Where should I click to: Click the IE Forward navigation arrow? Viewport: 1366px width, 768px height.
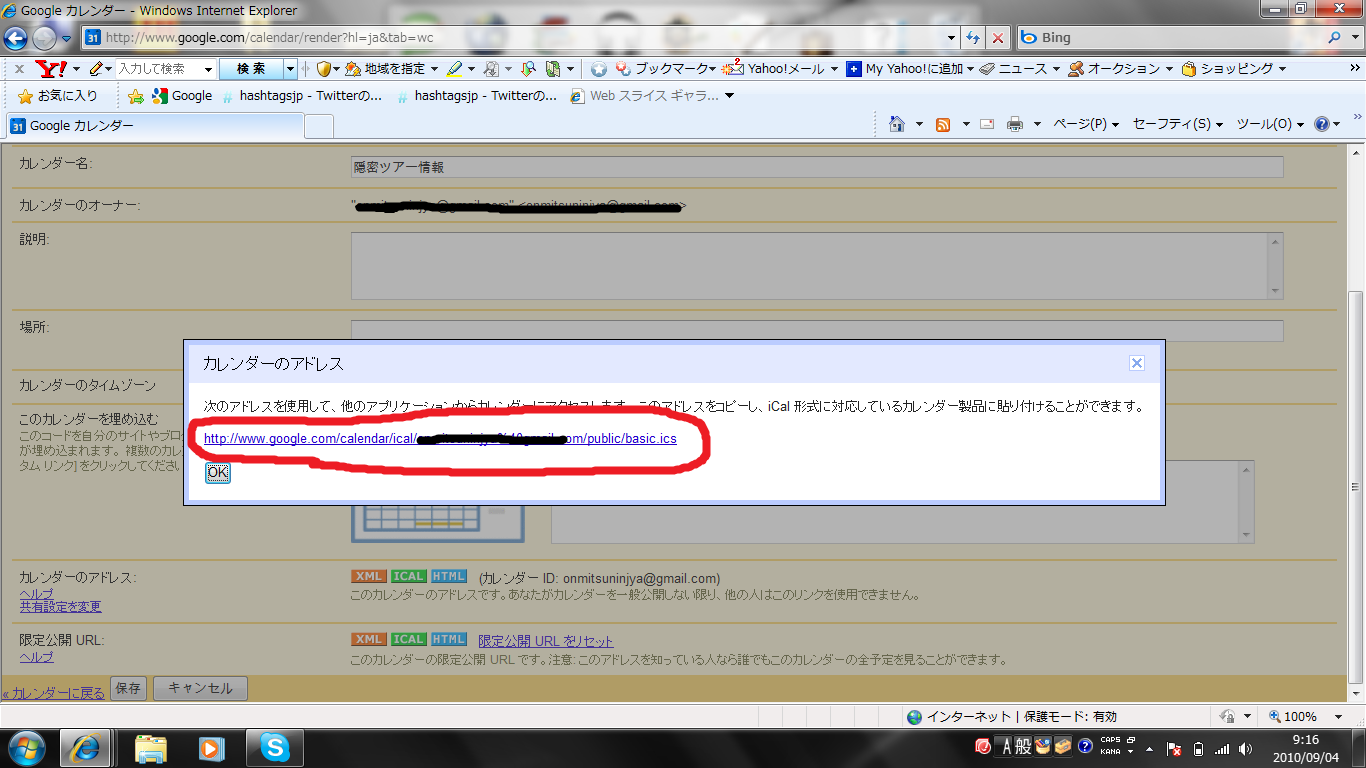pos(45,38)
